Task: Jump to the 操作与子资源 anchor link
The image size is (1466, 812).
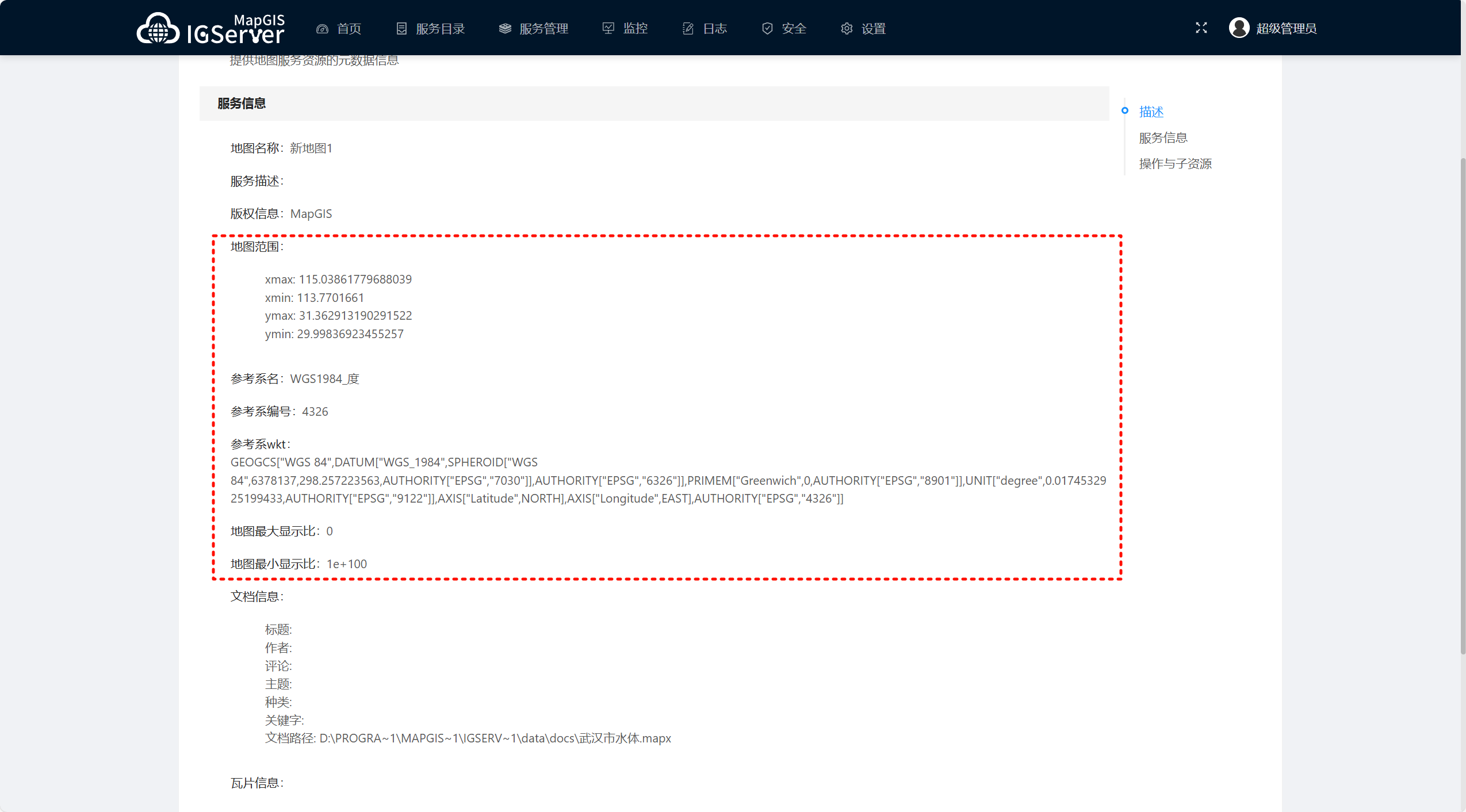Action: pos(1175,164)
